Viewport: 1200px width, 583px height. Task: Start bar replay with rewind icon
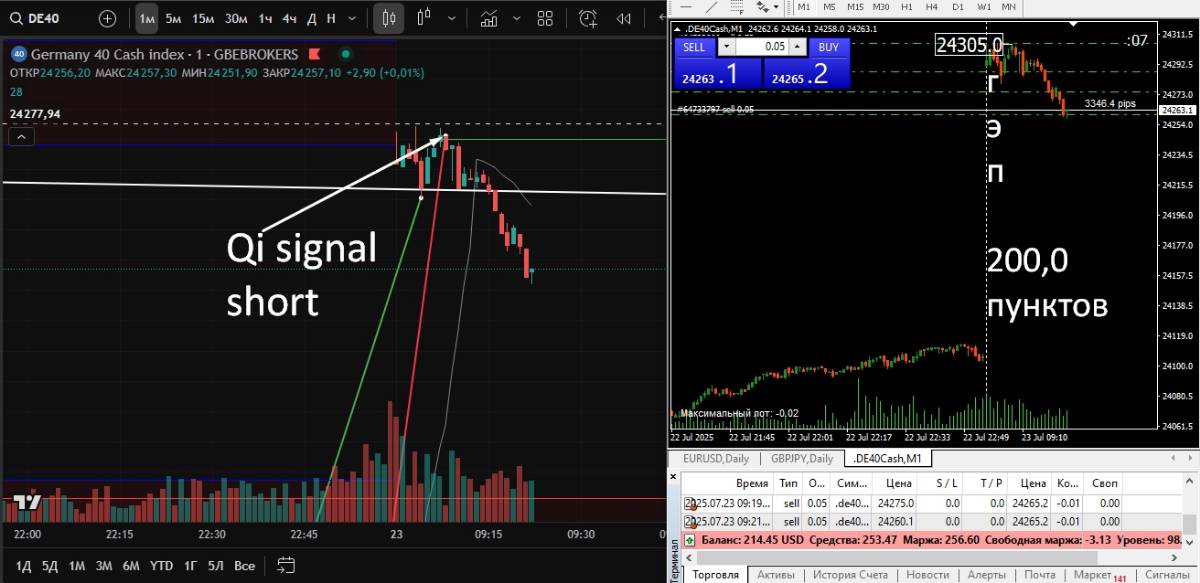point(624,18)
